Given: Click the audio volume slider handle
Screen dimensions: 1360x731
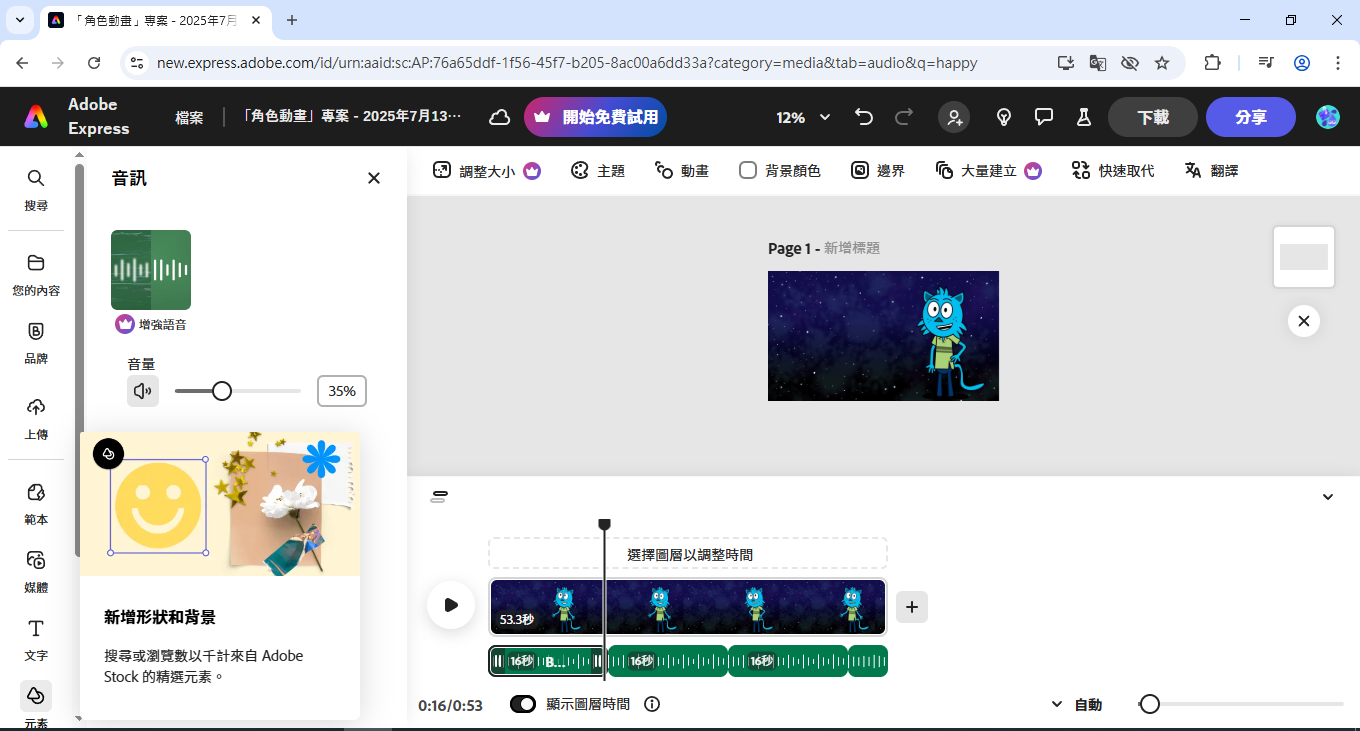Looking at the screenshot, I should click(x=222, y=391).
